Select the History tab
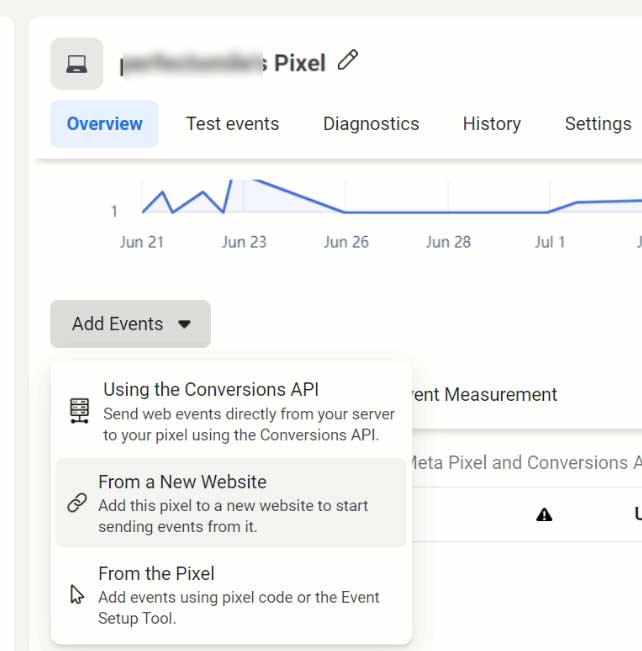Image resolution: width=642 pixels, height=651 pixels. pos(491,124)
